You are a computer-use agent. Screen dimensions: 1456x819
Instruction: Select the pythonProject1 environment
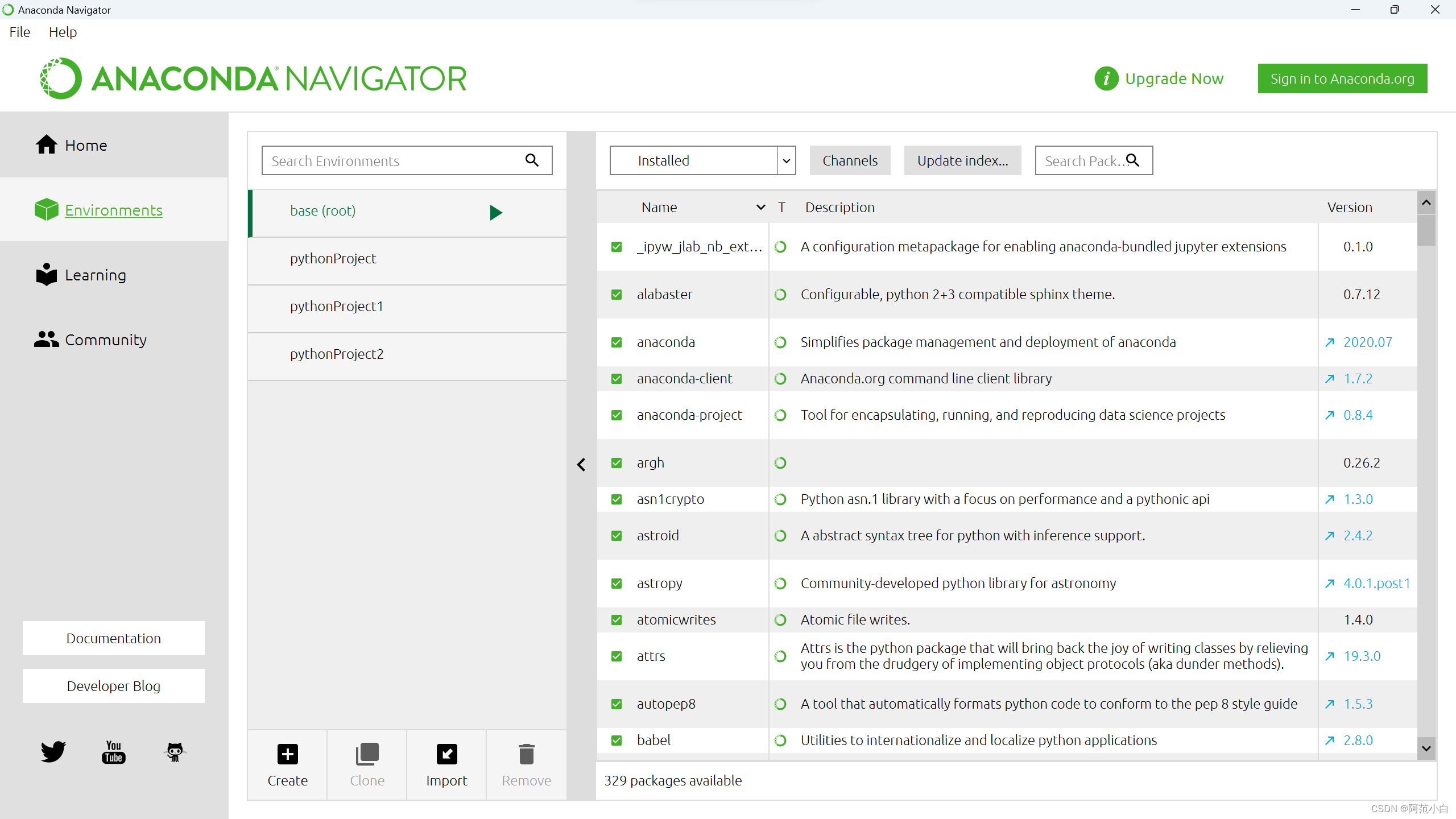tap(337, 307)
